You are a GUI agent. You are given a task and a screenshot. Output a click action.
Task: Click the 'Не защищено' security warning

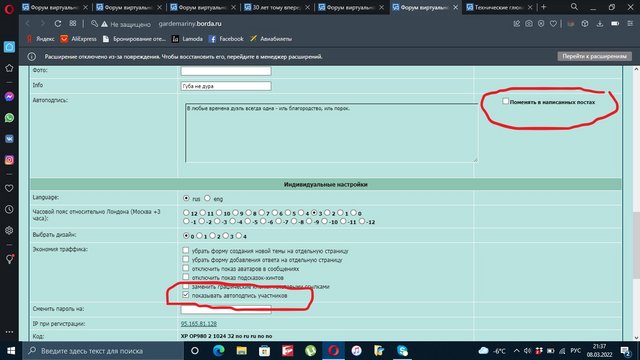(126, 24)
